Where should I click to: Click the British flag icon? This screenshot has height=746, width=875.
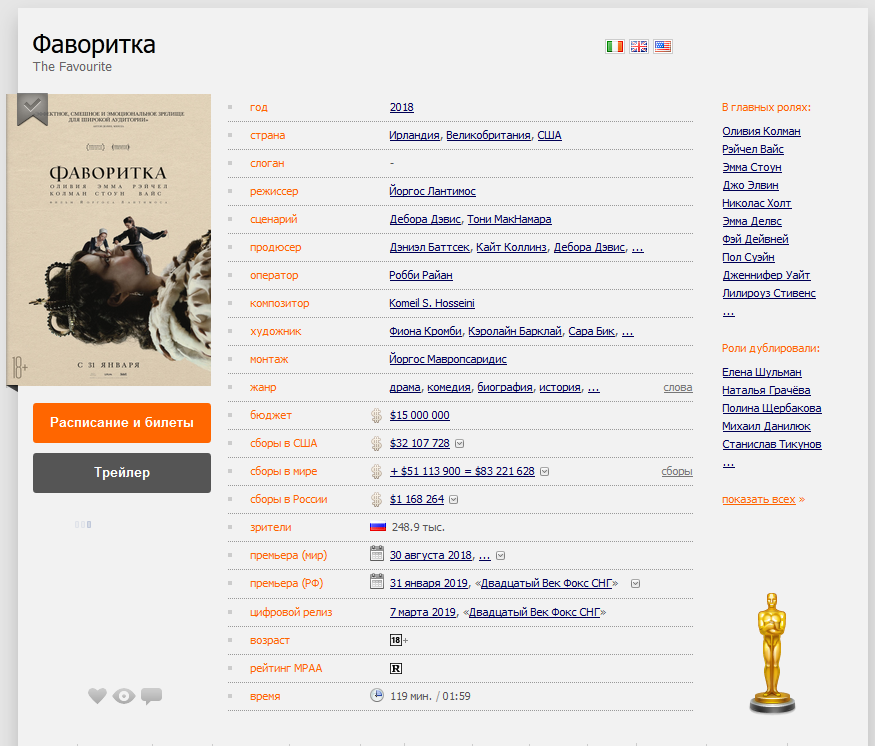(638, 46)
